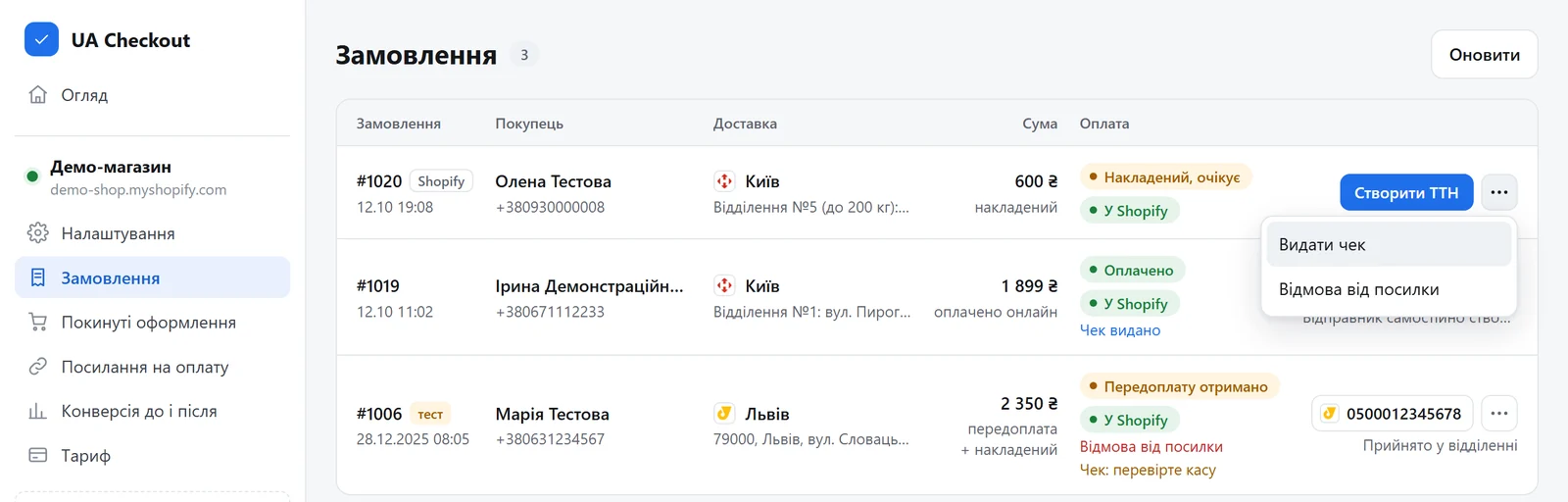Image resolution: width=1568 pixels, height=502 pixels.
Task: Click the orders count badge 3
Action: click(x=524, y=55)
